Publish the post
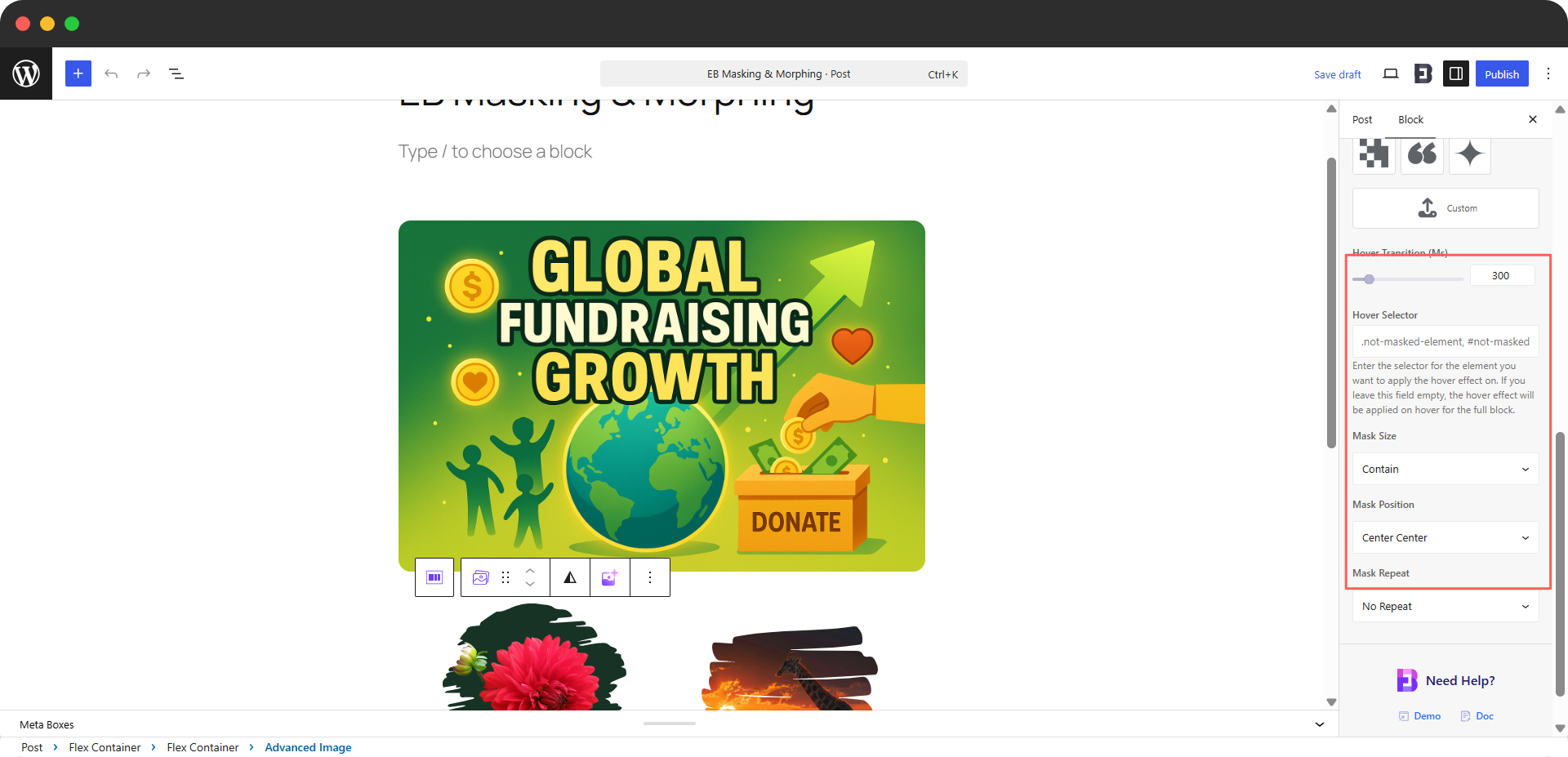This screenshot has width=1568, height=757. (1502, 73)
